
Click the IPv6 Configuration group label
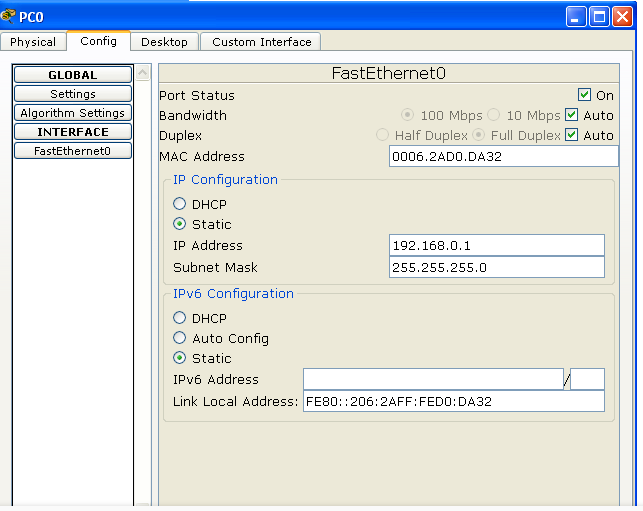click(233, 294)
